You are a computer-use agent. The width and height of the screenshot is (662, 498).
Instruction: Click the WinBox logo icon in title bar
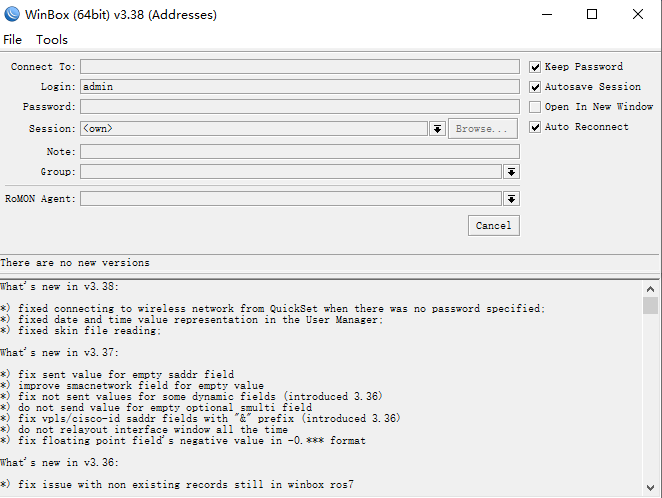[12, 14]
